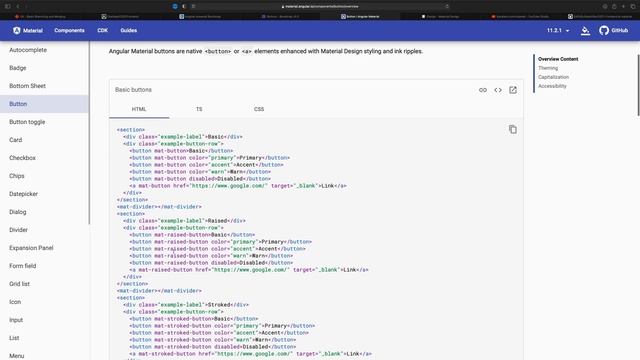Open the GitHub link
This screenshot has width=640, height=360.
[613, 30]
